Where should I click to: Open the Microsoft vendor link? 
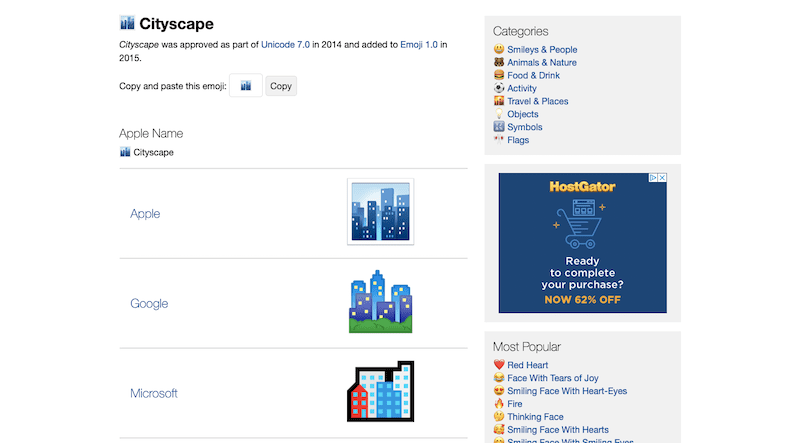[154, 393]
